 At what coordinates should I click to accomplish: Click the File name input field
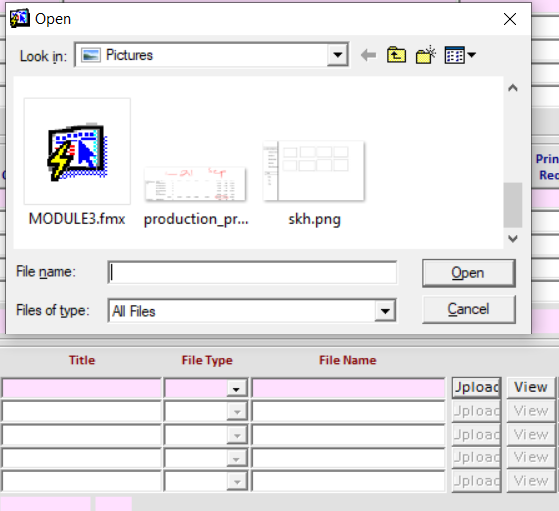coord(252,272)
